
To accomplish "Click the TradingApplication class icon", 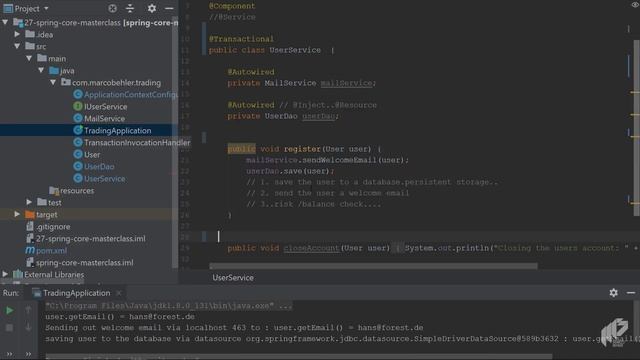I will pos(78,131).
